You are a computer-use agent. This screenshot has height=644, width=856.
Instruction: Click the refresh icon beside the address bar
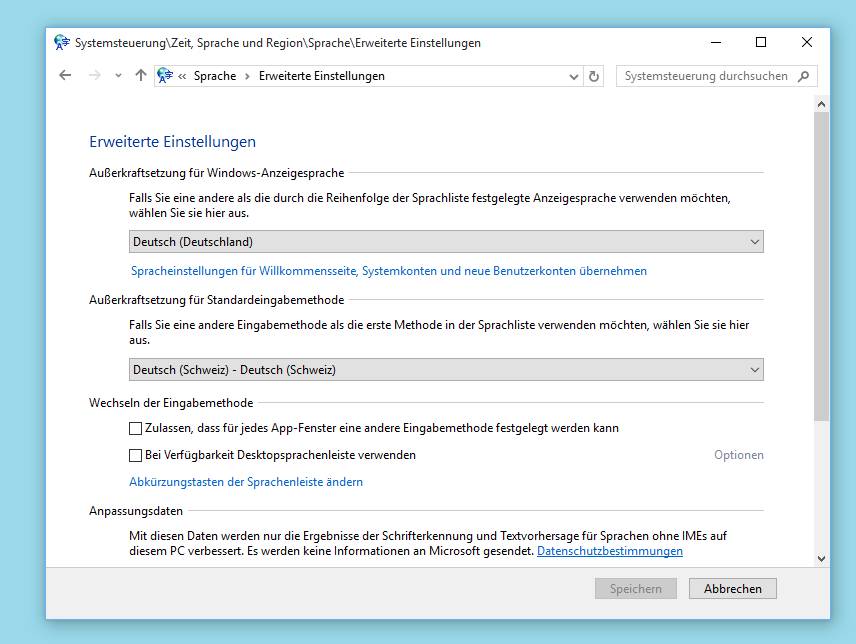(594, 75)
